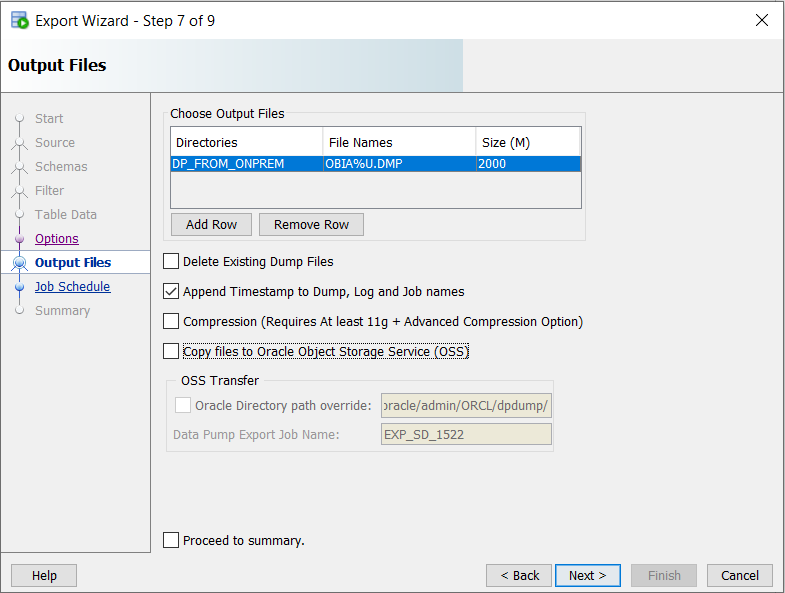The width and height of the screenshot is (785, 593).
Task: Uncheck Append Timestamp to Dump, Log and Job names
Action: [x=171, y=291]
